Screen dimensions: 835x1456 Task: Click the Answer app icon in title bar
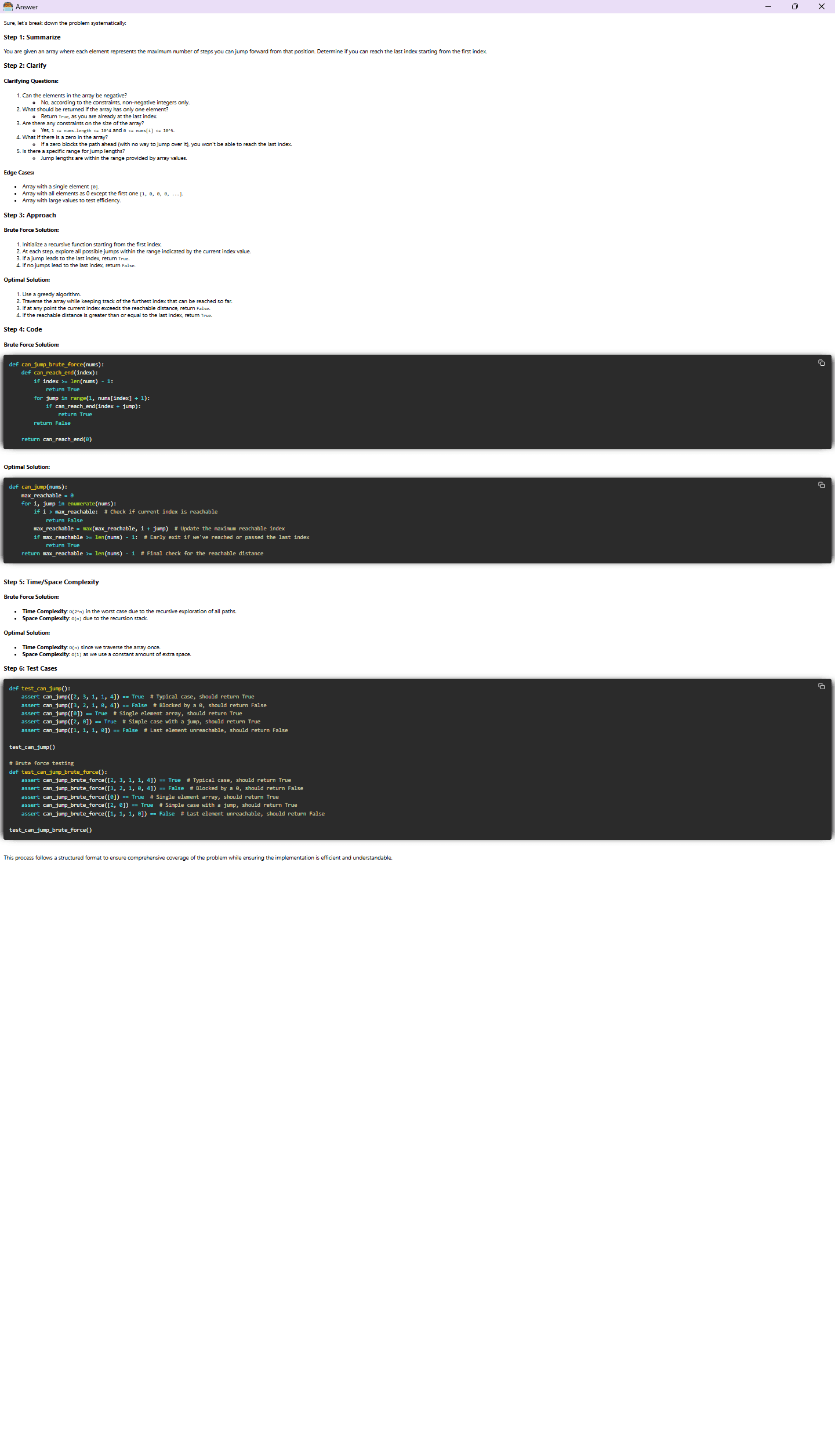[8, 6]
